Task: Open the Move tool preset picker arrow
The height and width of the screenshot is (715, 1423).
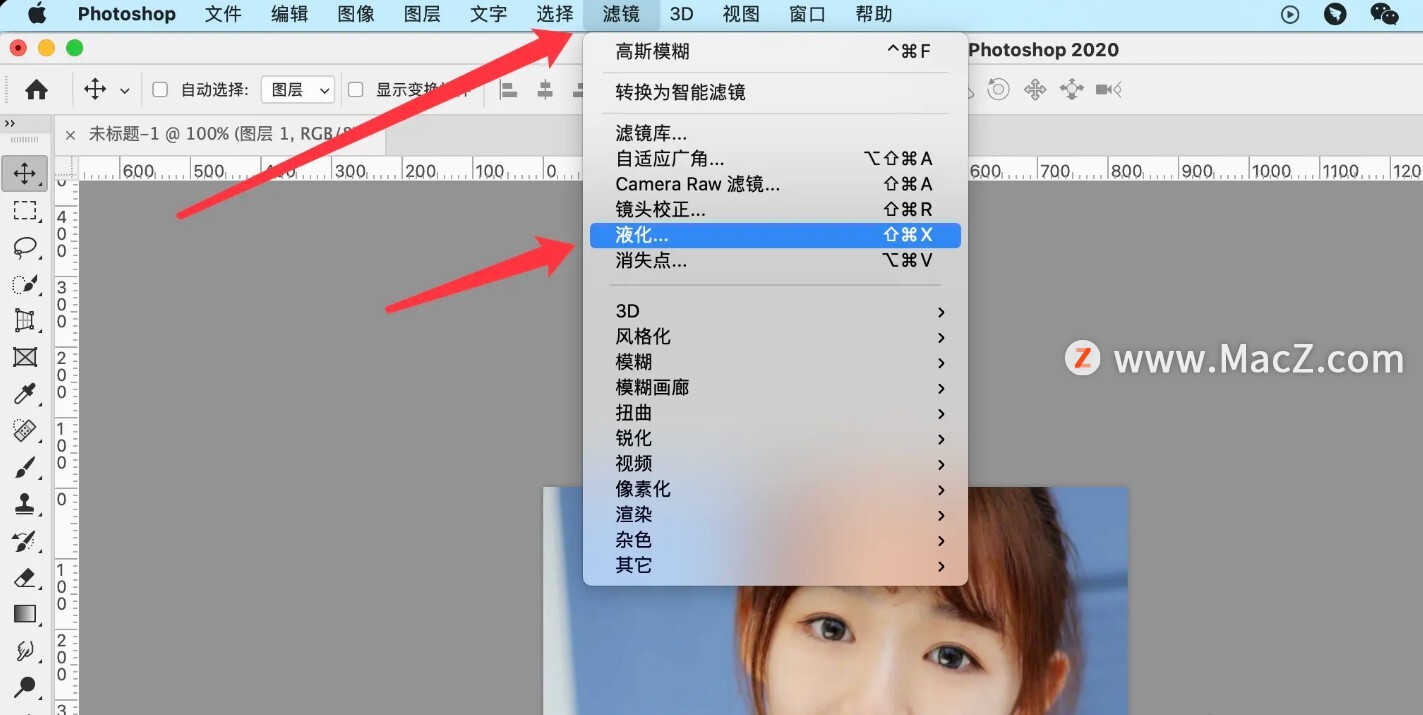Action: coord(125,91)
